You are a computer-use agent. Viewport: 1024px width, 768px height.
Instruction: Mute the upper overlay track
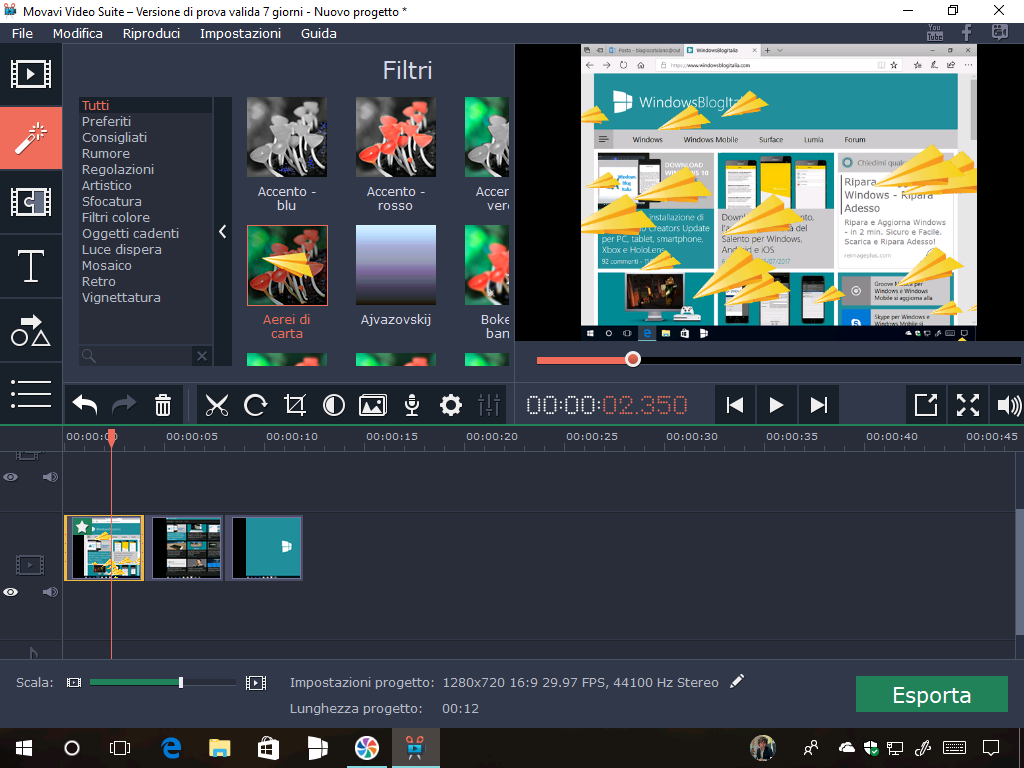(x=50, y=477)
